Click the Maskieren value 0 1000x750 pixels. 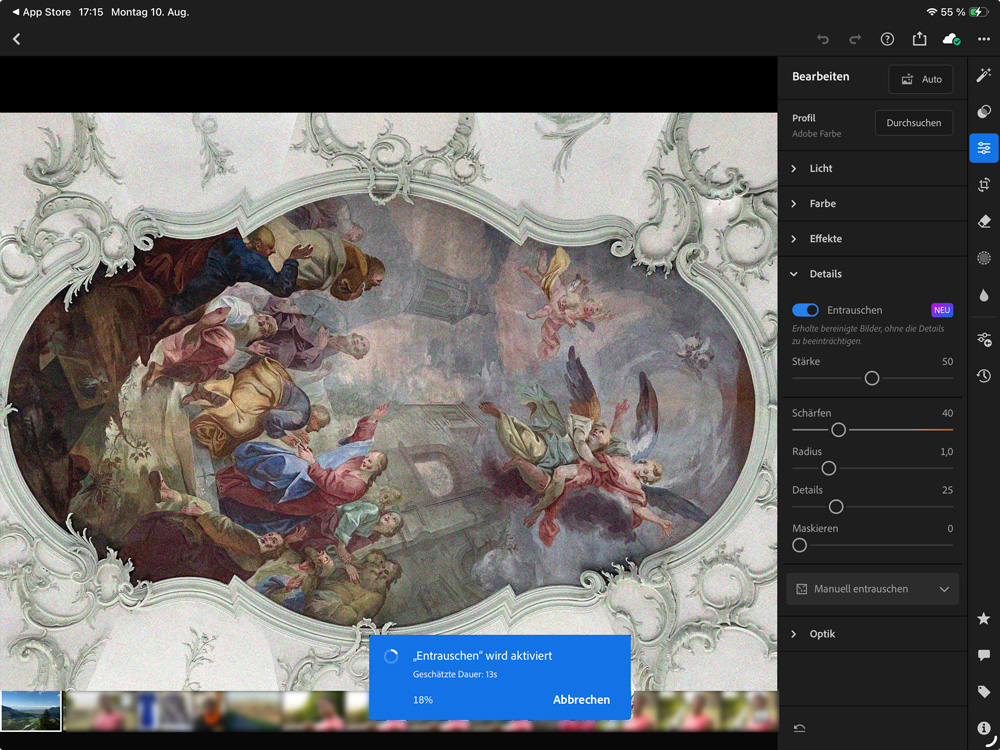coord(950,528)
